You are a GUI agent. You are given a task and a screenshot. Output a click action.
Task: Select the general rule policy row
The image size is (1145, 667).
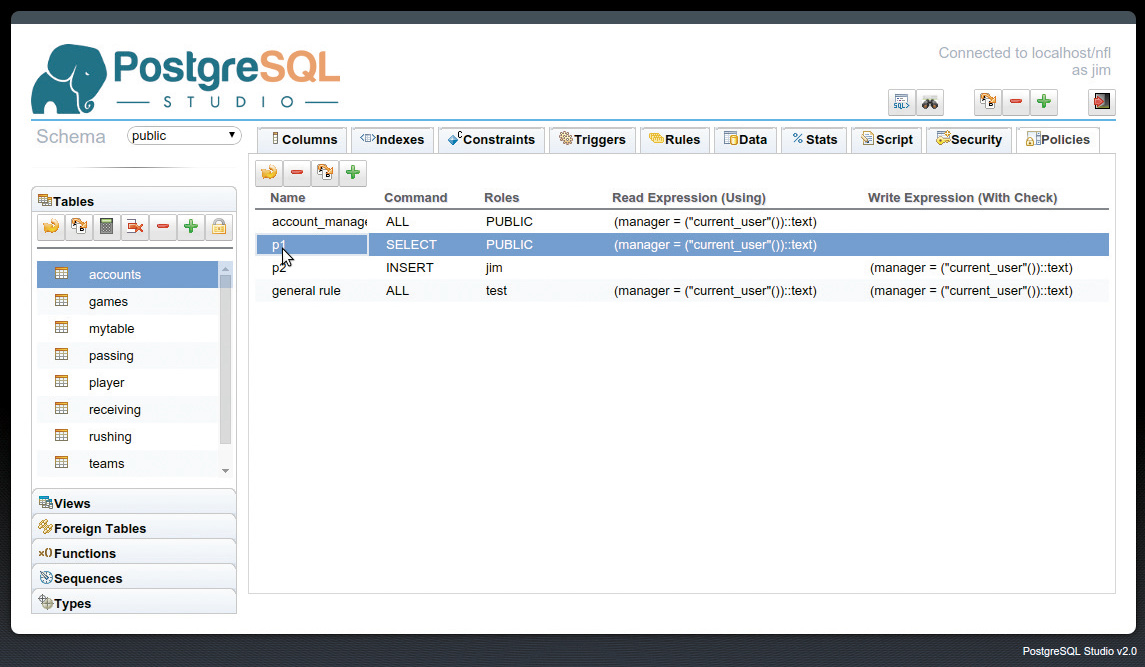[x=306, y=291]
